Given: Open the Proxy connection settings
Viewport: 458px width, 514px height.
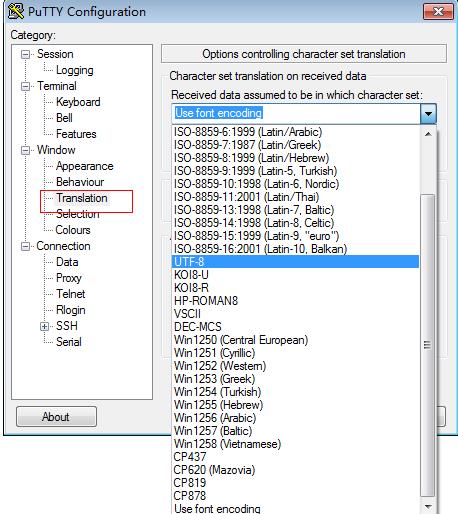Looking at the screenshot, I should pyautogui.click(x=69, y=278).
